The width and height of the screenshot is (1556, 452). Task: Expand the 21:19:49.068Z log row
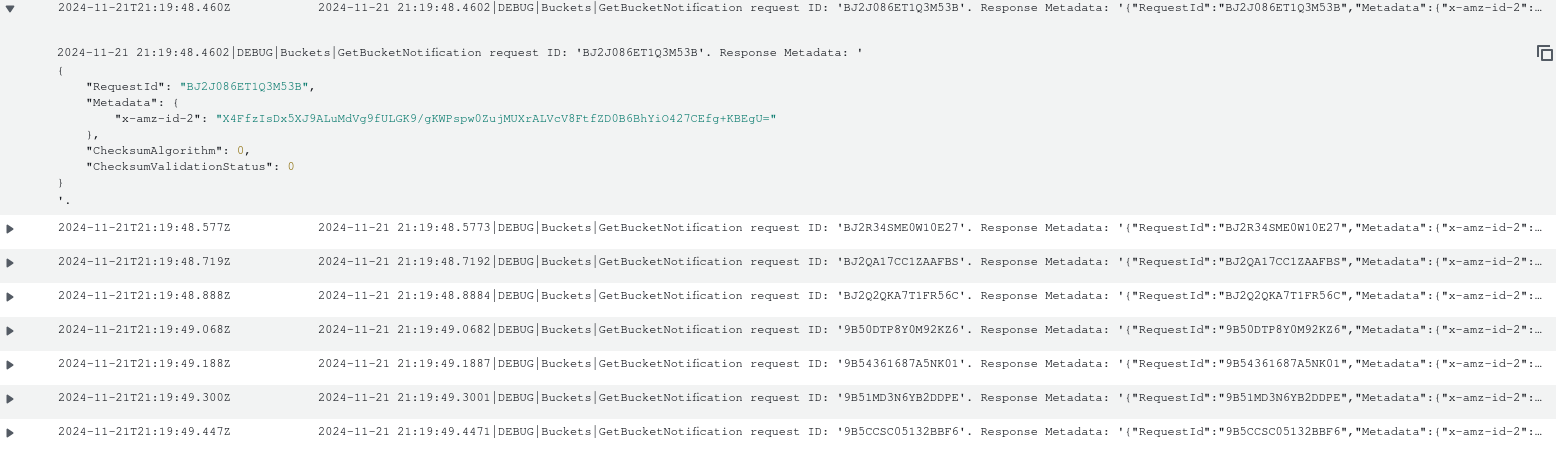click(10, 331)
